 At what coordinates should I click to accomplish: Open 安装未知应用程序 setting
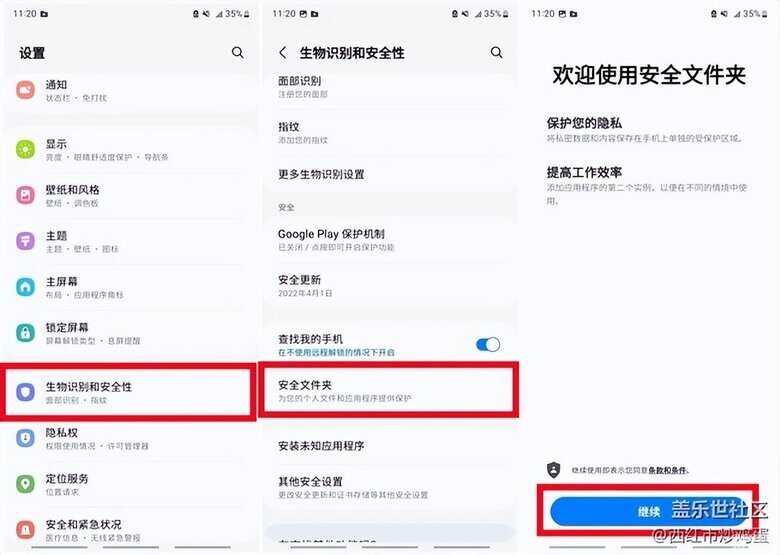coord(389,446)
